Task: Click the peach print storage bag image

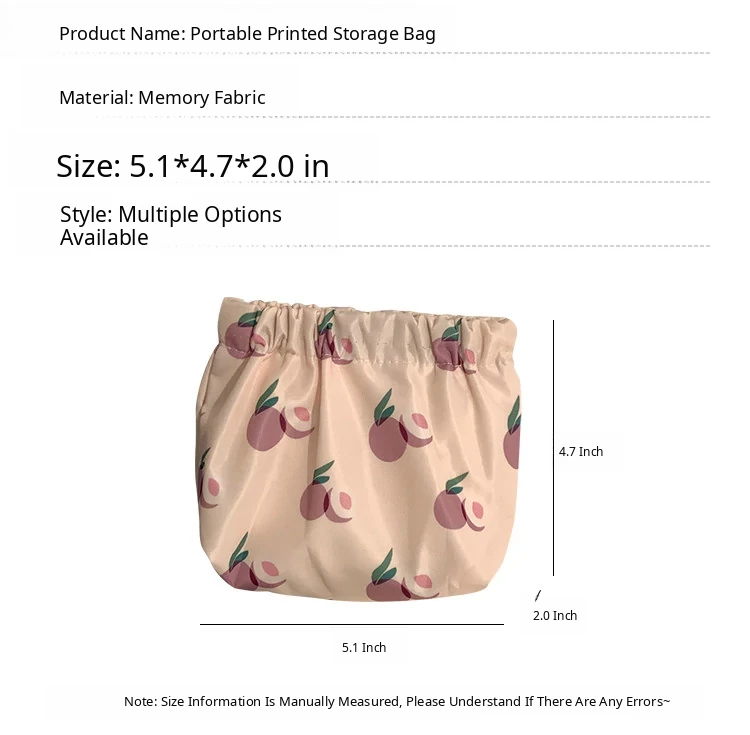Action: coord(358,450)
